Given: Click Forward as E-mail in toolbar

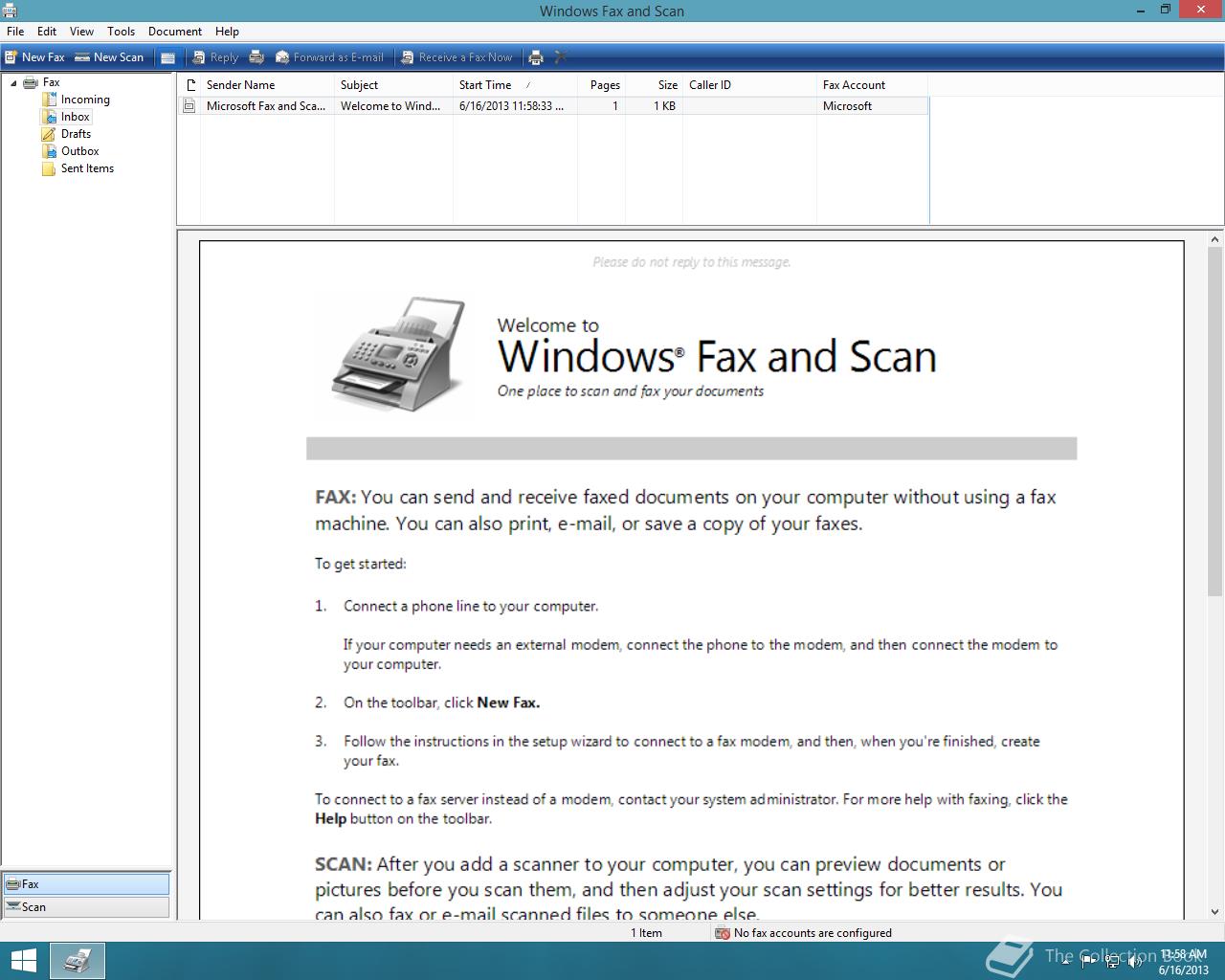Looking at the screenshot, I should click(x=329, y=57).
